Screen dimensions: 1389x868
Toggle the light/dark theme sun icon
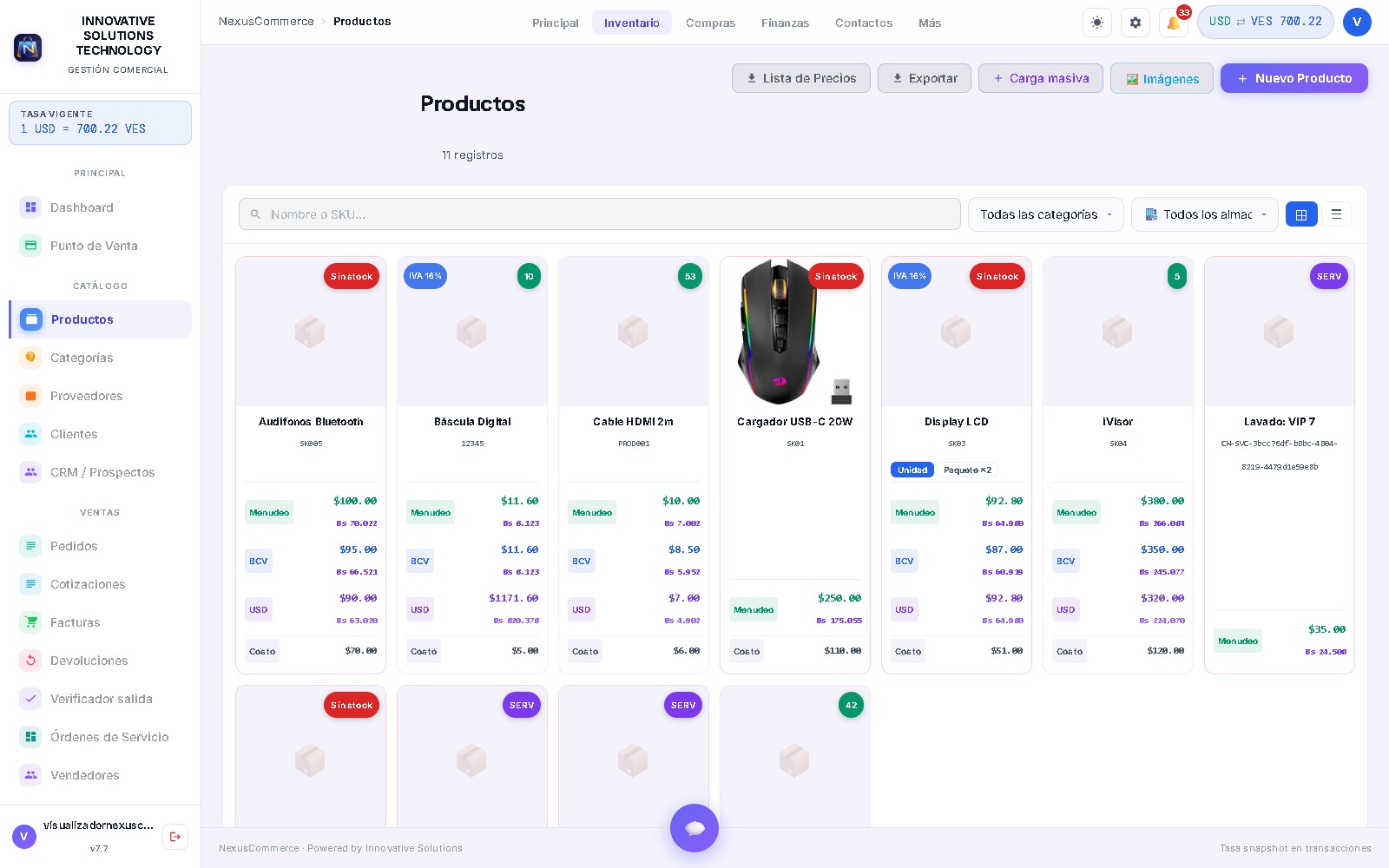(x=1097, y=23)
